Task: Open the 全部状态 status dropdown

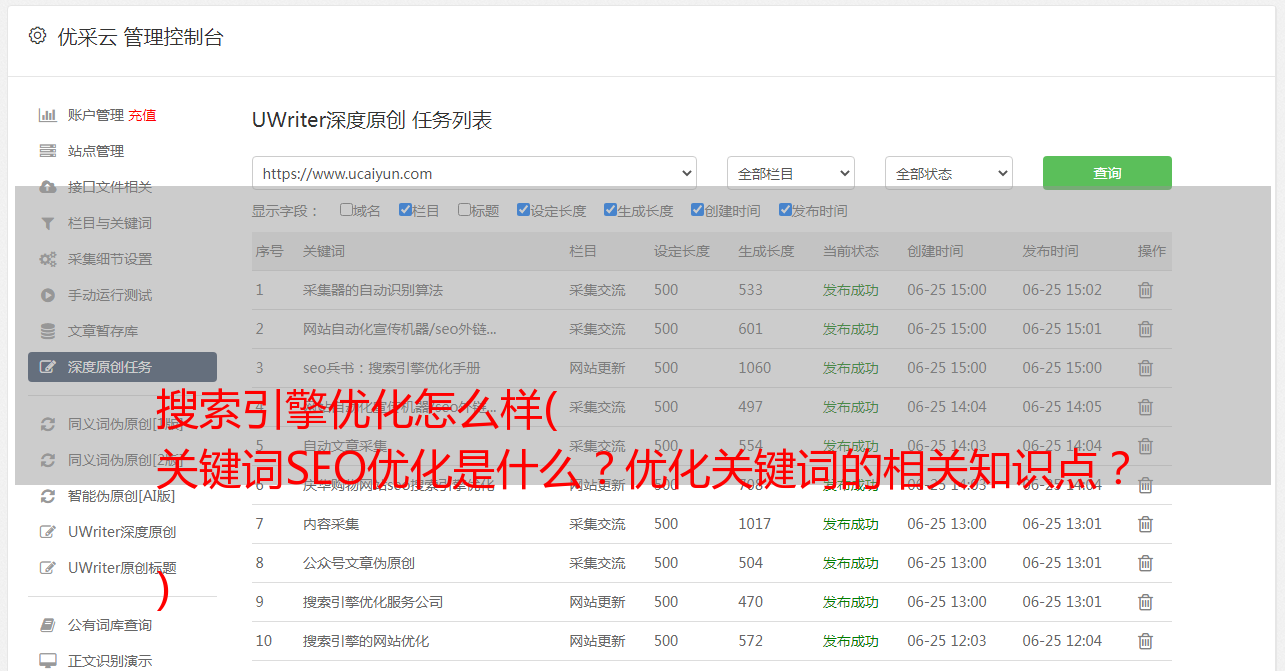Action: [949, 173]
